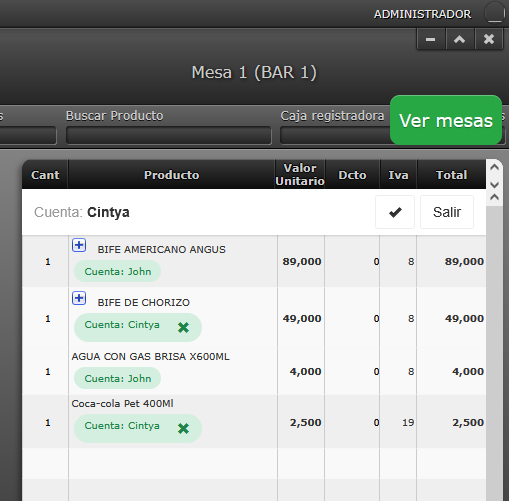Remove Cintya account from BIFE DE CHORIZO

point(183,327)
